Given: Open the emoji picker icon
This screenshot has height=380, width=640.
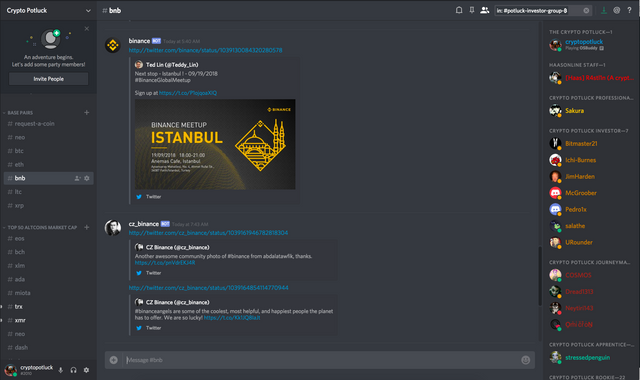Looking at the screenshot, I should click(526, 360).
